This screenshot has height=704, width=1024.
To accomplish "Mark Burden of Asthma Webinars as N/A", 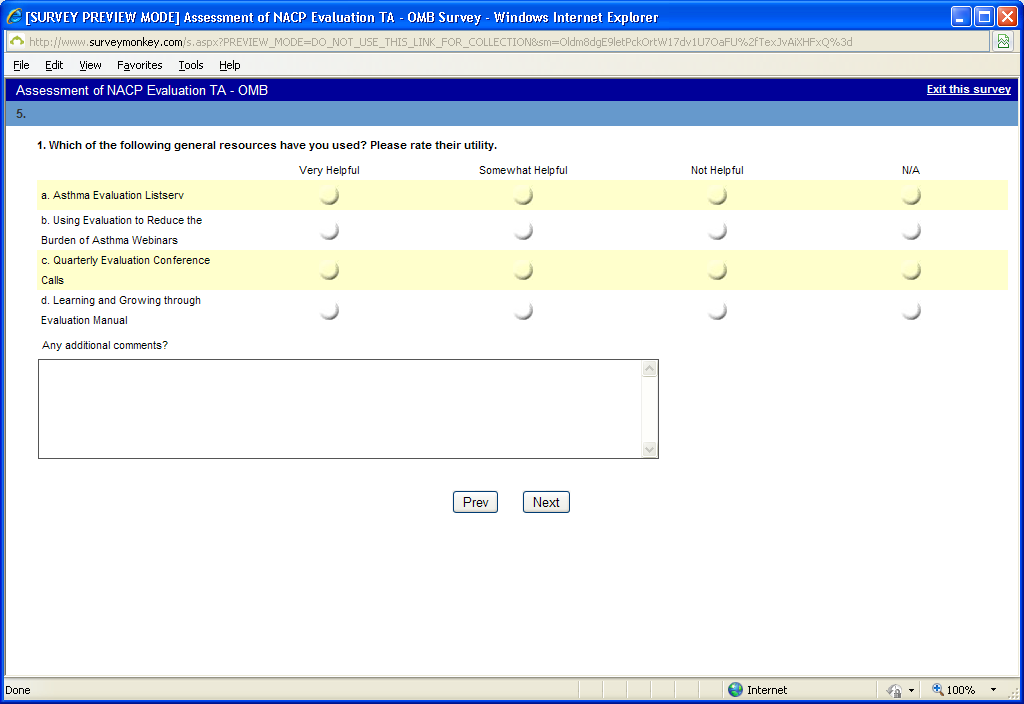I will pos(911,231).
